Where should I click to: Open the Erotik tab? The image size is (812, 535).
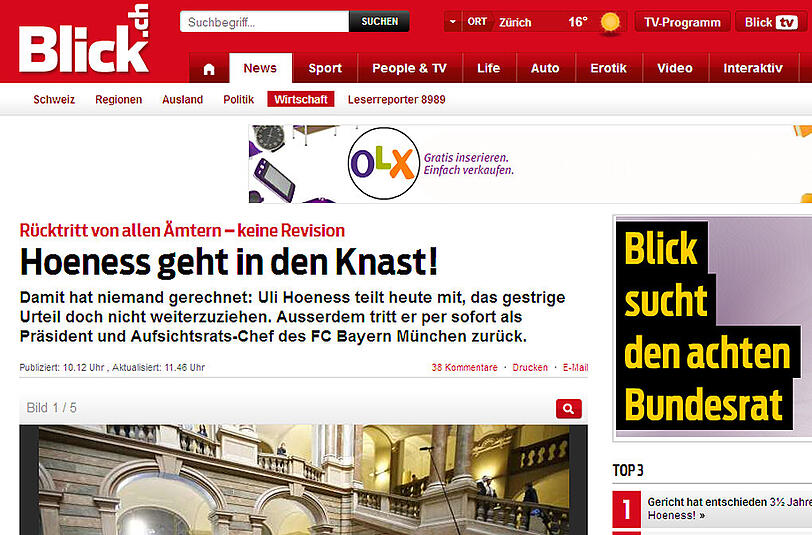click(x=608, y=68)
